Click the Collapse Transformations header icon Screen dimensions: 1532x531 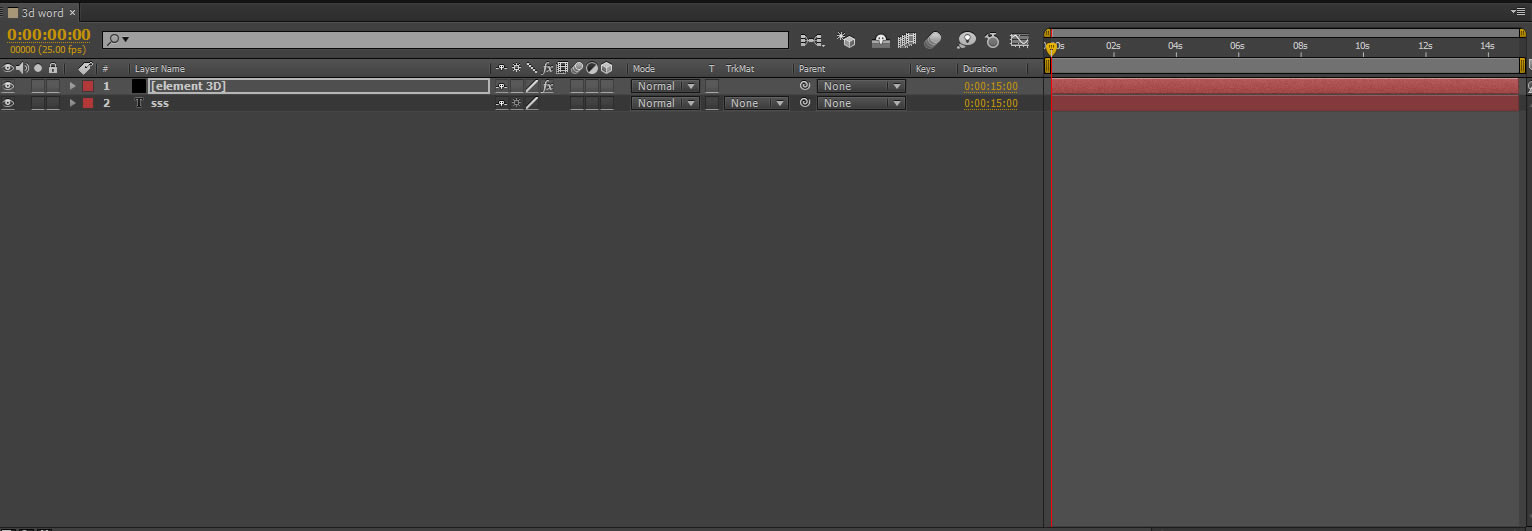pyautogui.click(x=517, y=69)
